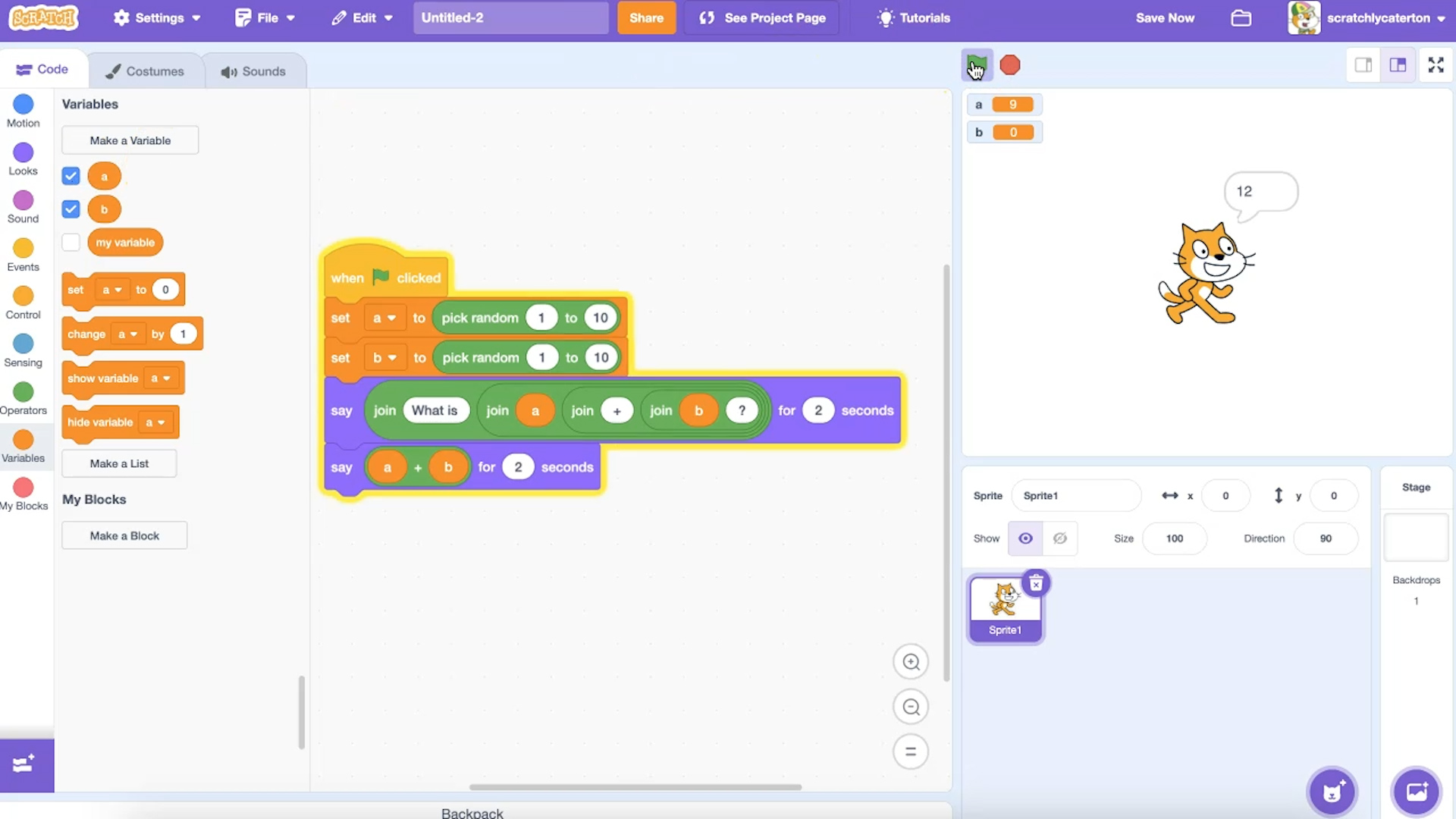Viewport: 1456px width, 819px height.
Task: Switch to the Costumes tab
Action: click(145, 71)
